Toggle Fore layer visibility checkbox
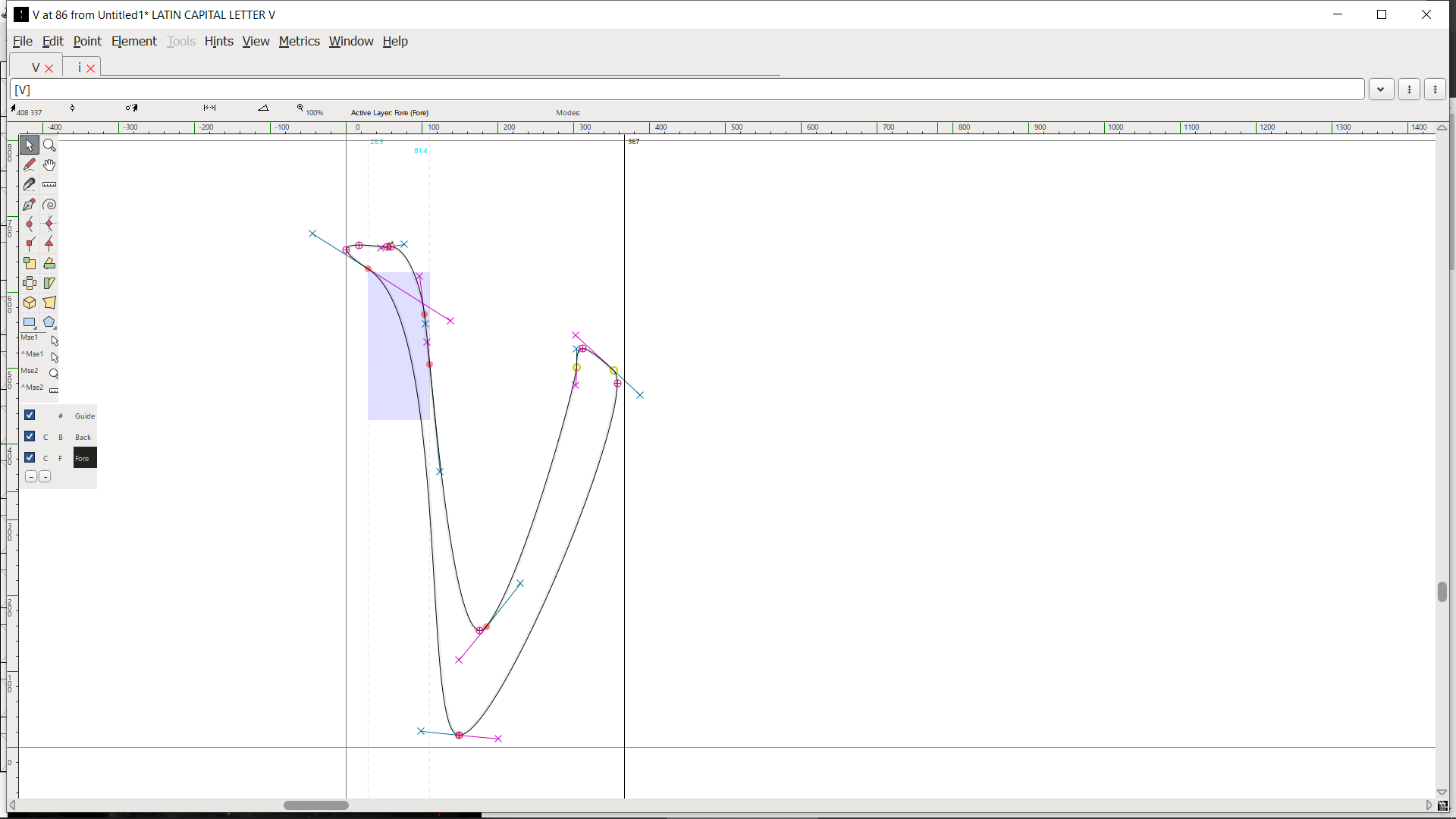Viewport: 1456px width, 819px height. click(x=30, y=457)
